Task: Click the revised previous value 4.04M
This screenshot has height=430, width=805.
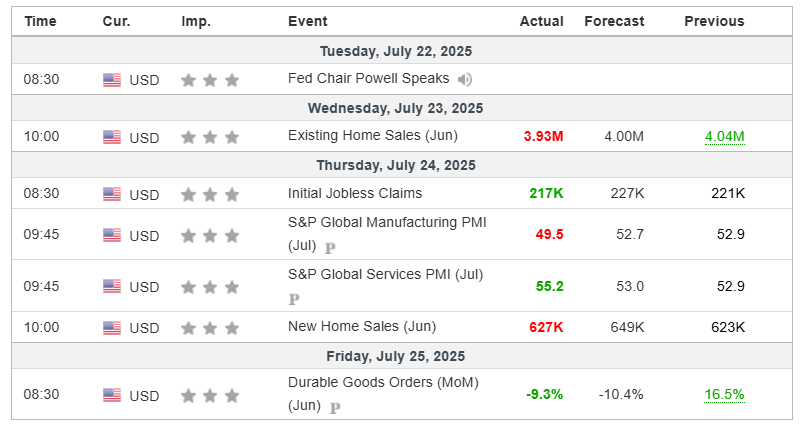Action: 724,136
